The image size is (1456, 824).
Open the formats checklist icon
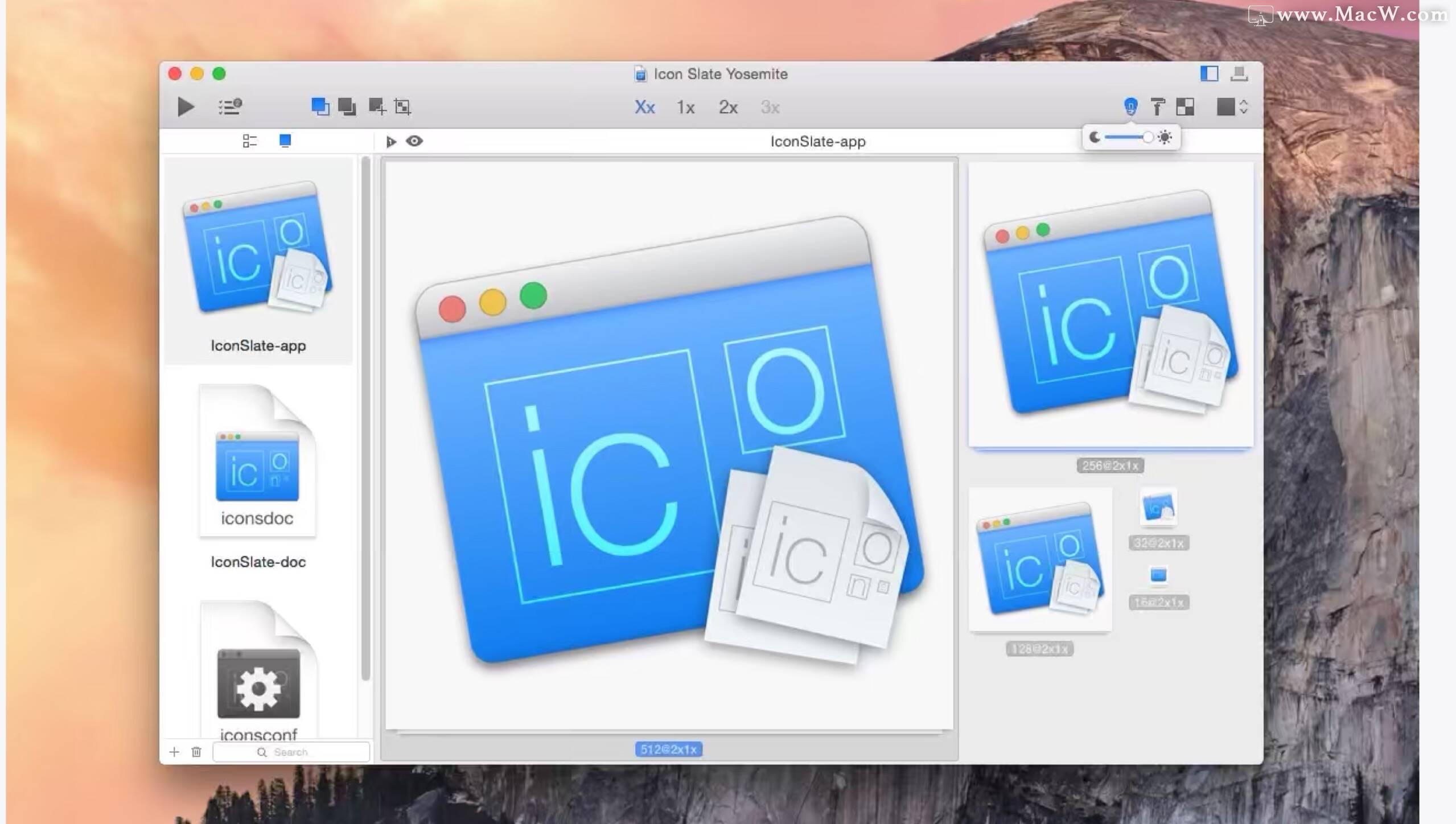(229, 107)
